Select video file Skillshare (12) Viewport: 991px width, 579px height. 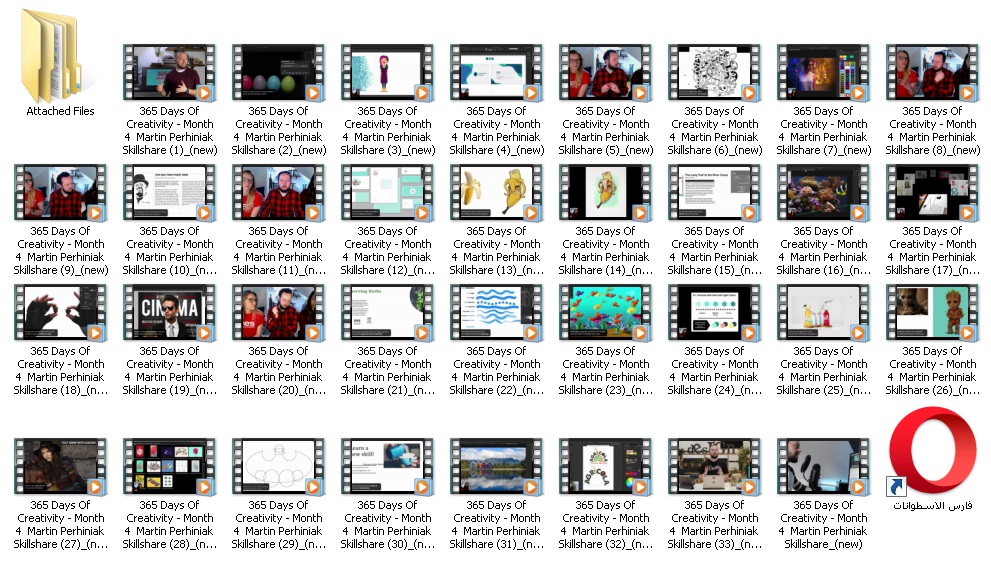pos(387,193)
